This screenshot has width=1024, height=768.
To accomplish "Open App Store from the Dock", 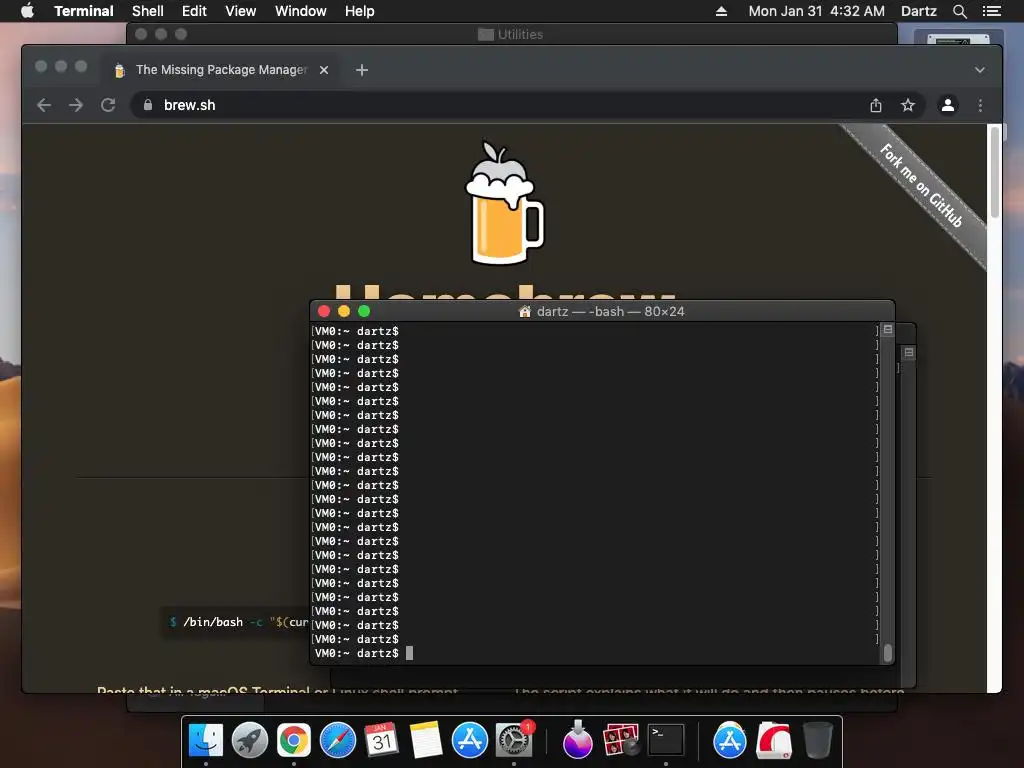I will (x=470, y=741).
